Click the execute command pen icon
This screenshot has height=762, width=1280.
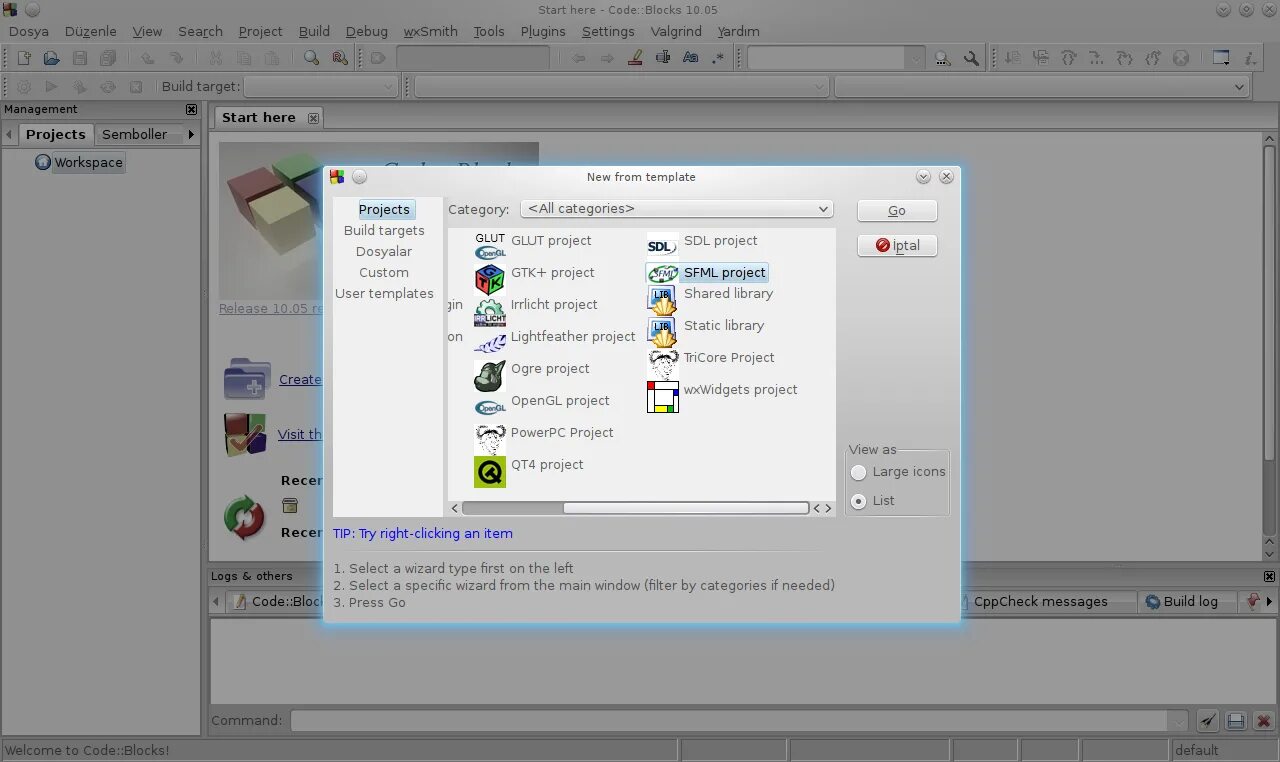click(1208, 721)
